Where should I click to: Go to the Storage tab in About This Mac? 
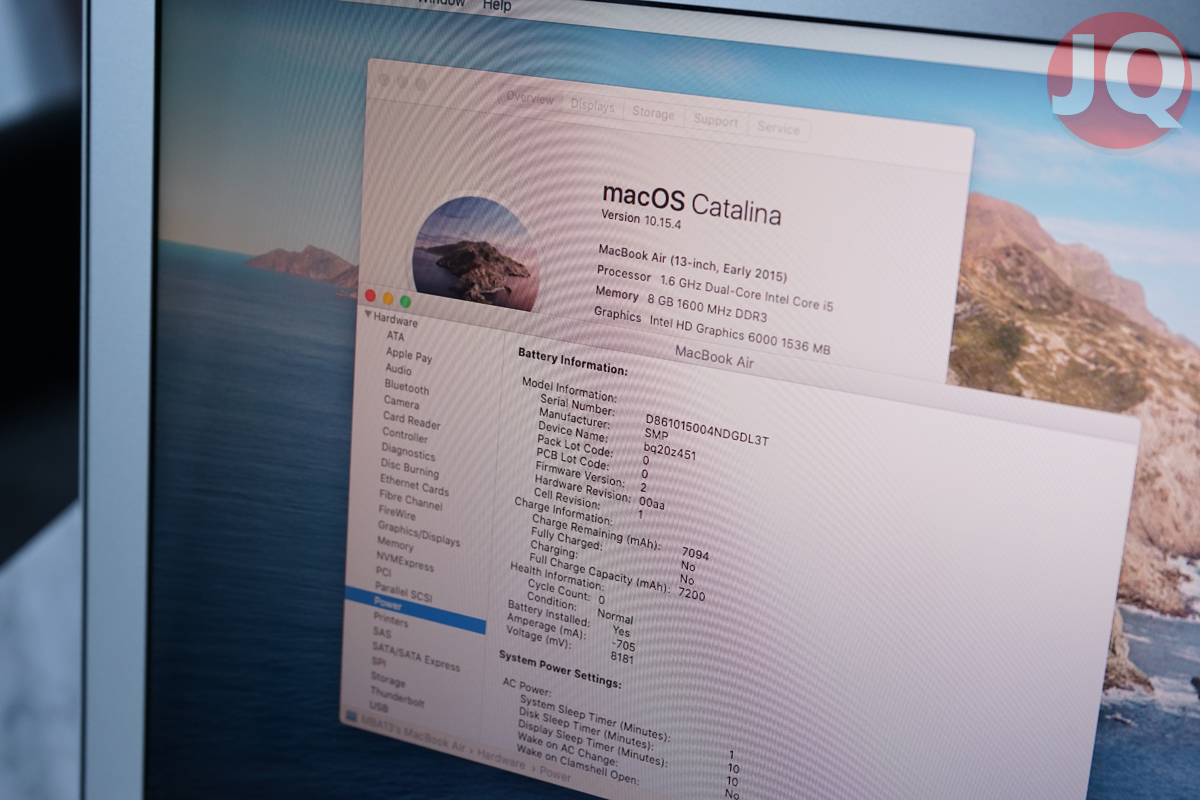coord(653,114)
